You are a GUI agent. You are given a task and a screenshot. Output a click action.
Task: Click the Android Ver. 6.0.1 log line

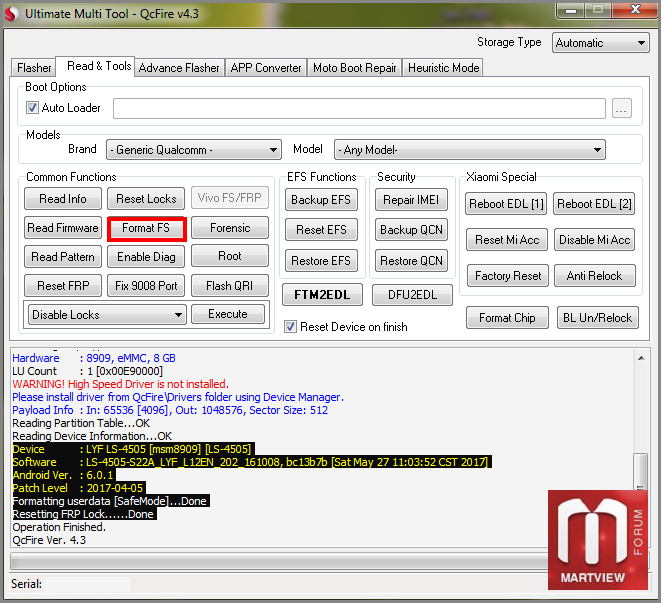pos(63,475)
